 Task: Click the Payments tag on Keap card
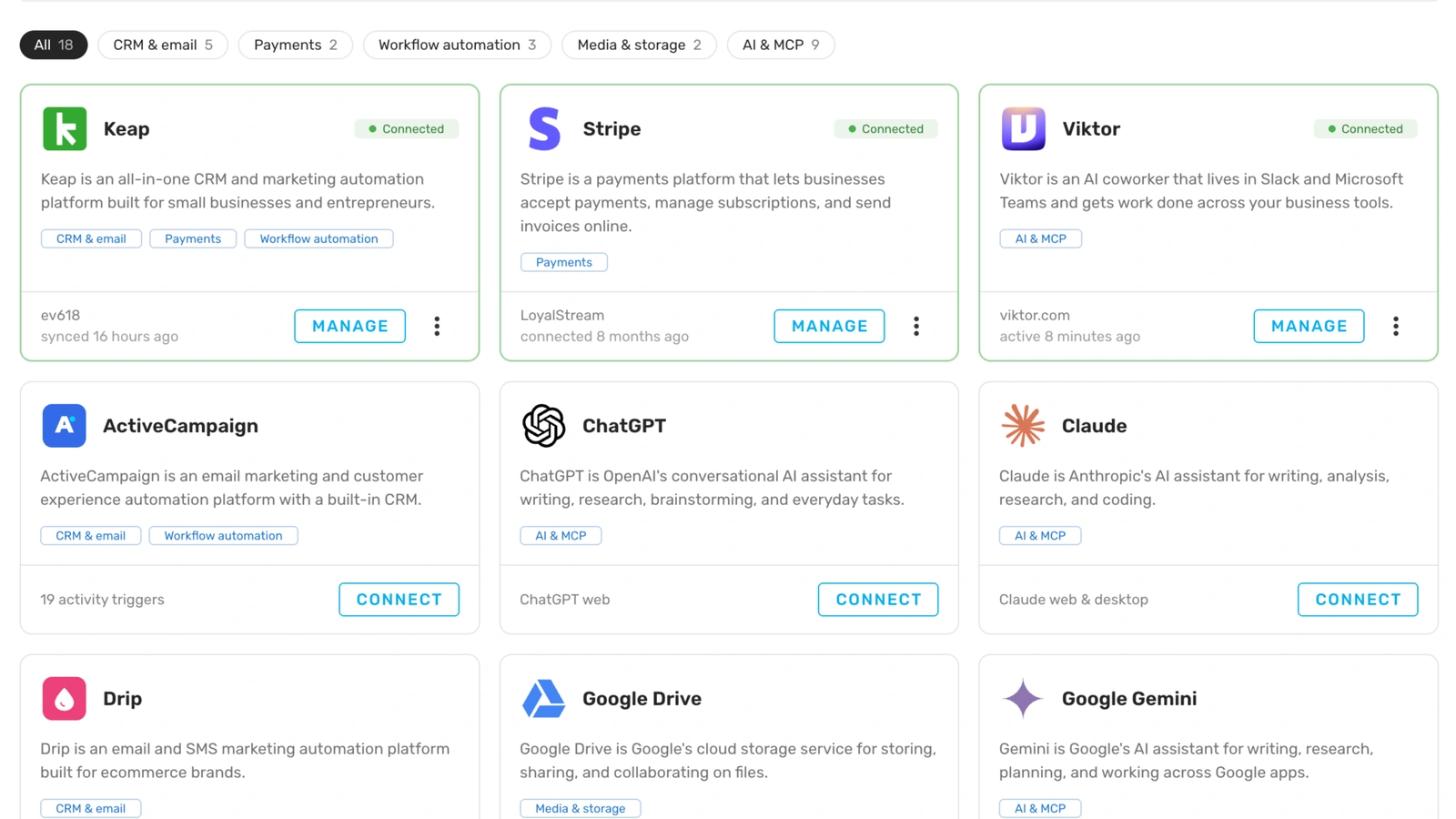(193, 238)
